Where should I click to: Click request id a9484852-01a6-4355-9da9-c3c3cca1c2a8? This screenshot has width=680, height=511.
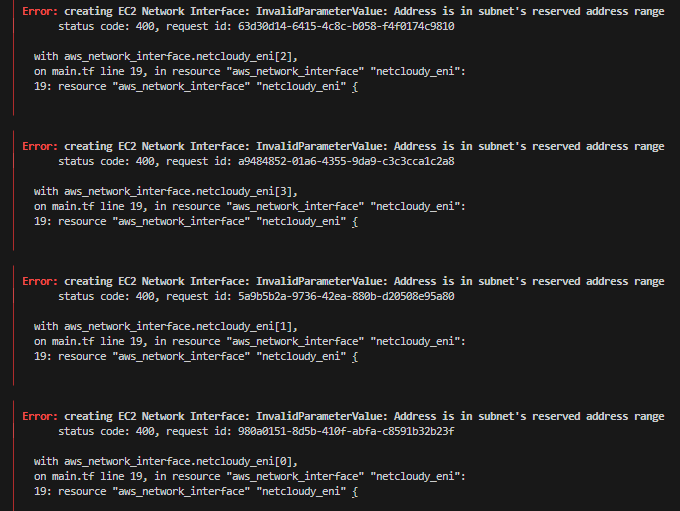[x=346, y=161]
